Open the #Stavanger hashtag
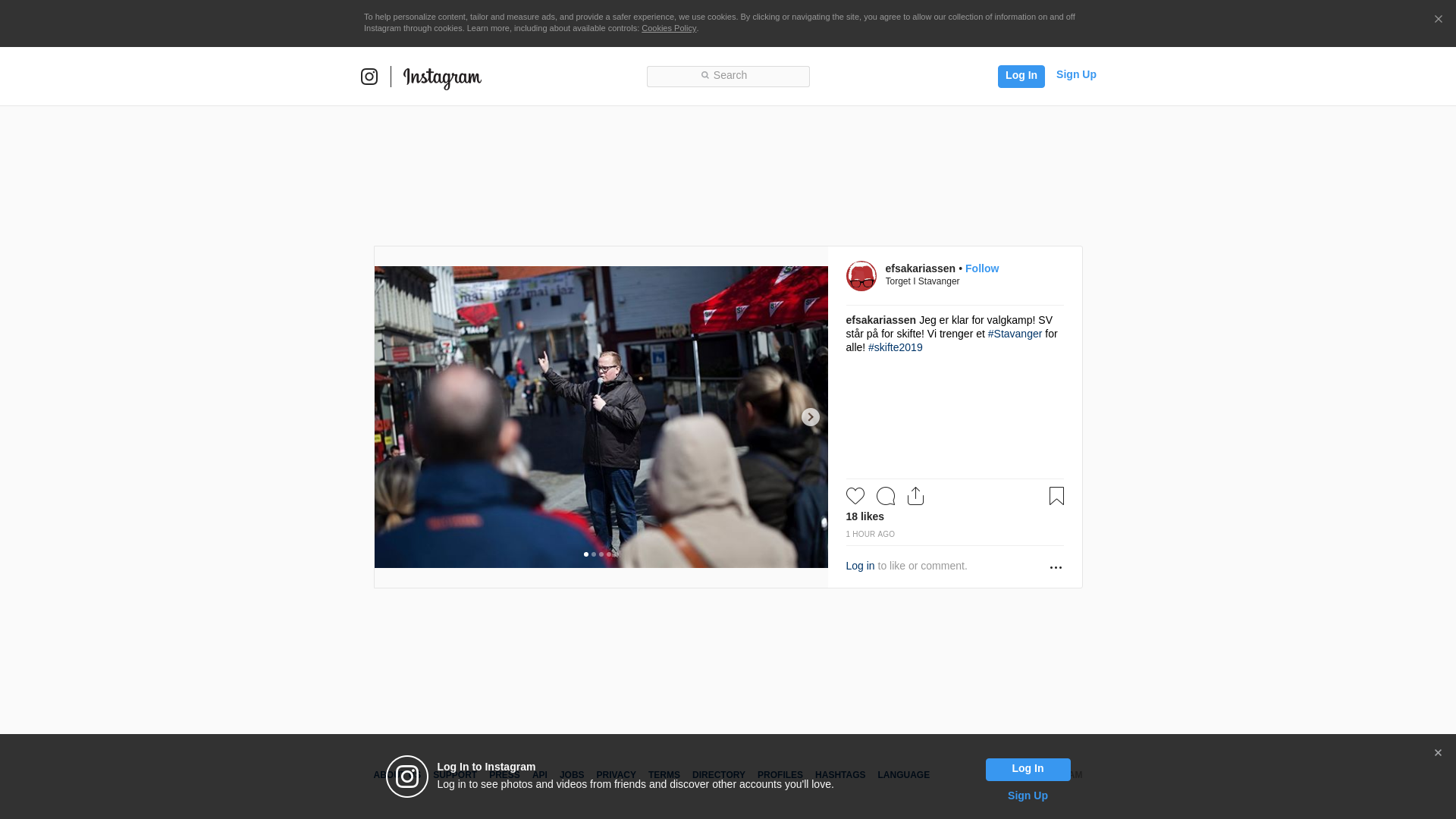This screenshot has height=819, width=1456. [x=1015, y=334]
